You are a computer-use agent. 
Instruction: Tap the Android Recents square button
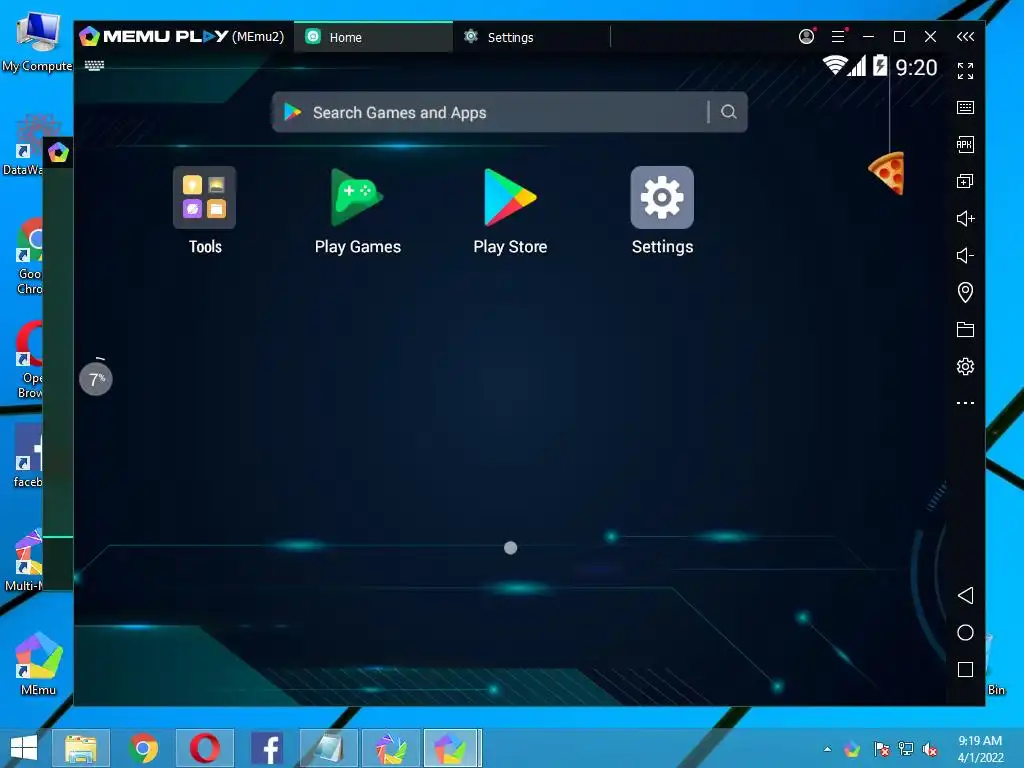pos(965,669)
